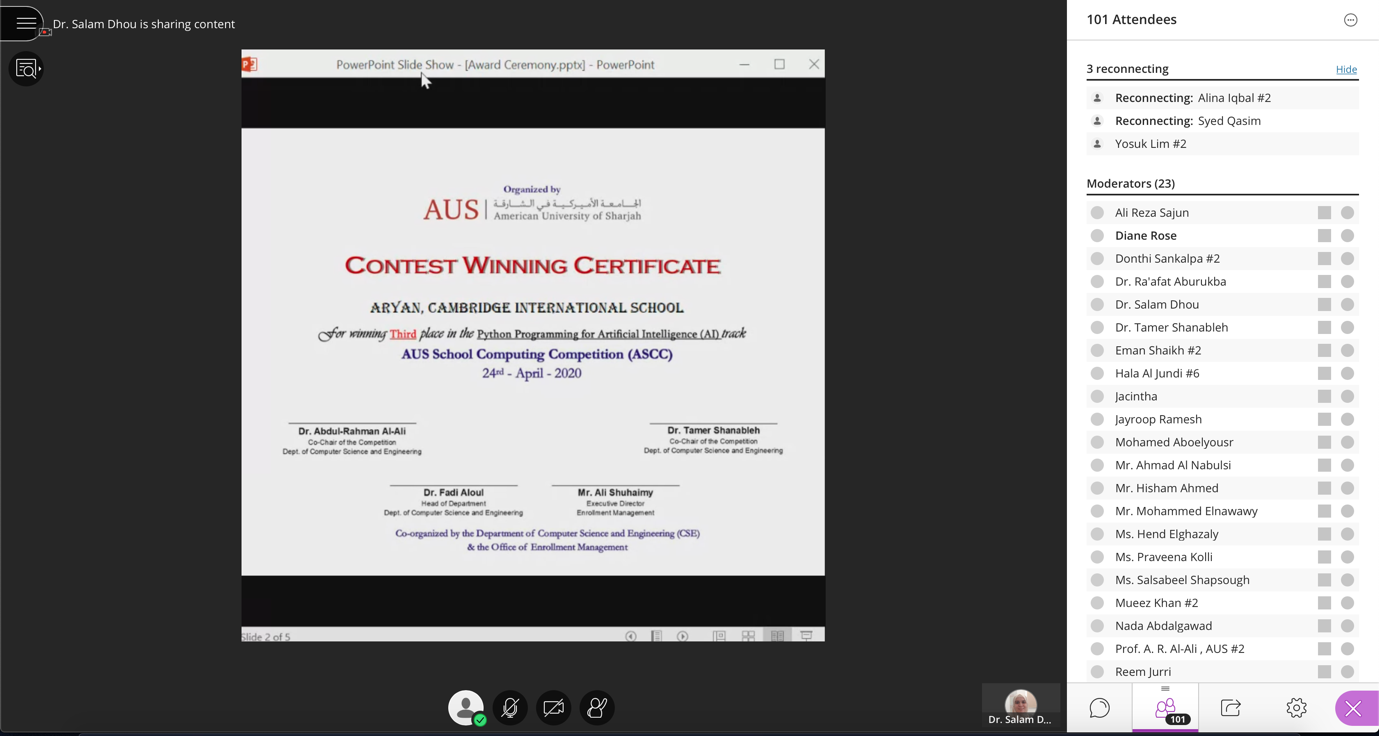This screenshot has width=1379, height=736.
Task: Hide the reconnecting attendees list
Action: 1346,70
